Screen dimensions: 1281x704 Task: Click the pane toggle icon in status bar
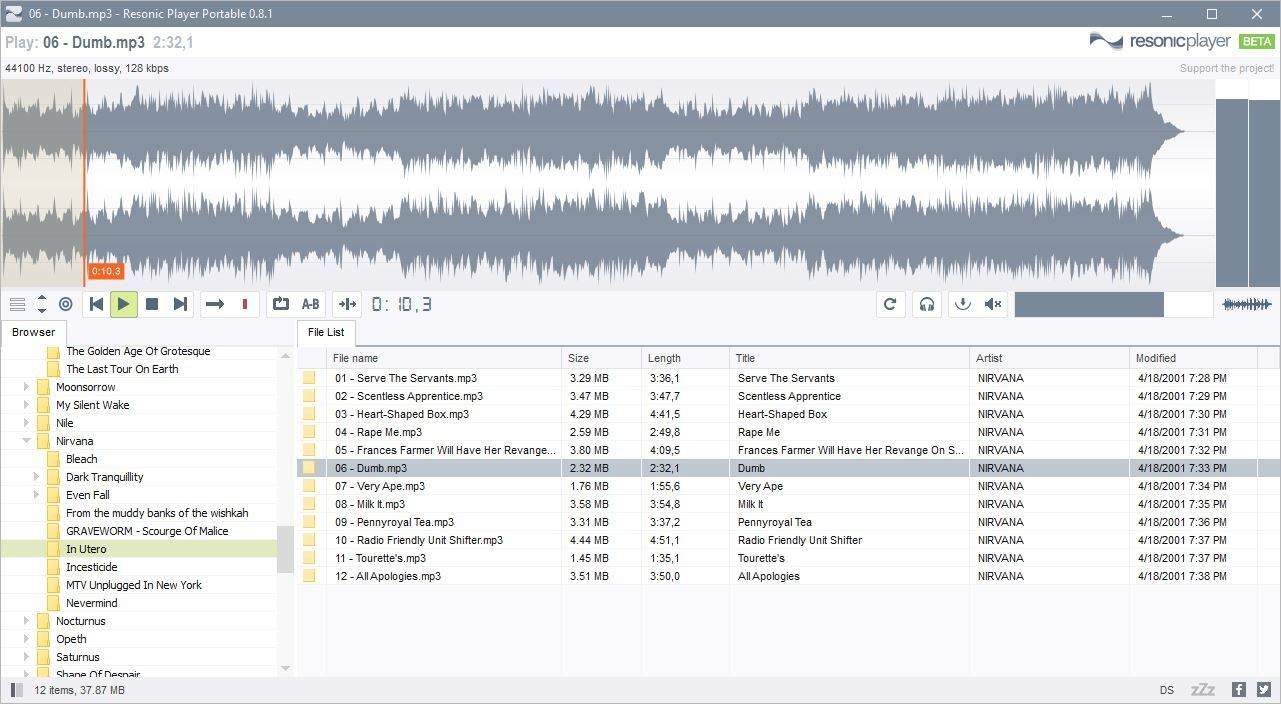pyautogui.click(x=15, y=690)
